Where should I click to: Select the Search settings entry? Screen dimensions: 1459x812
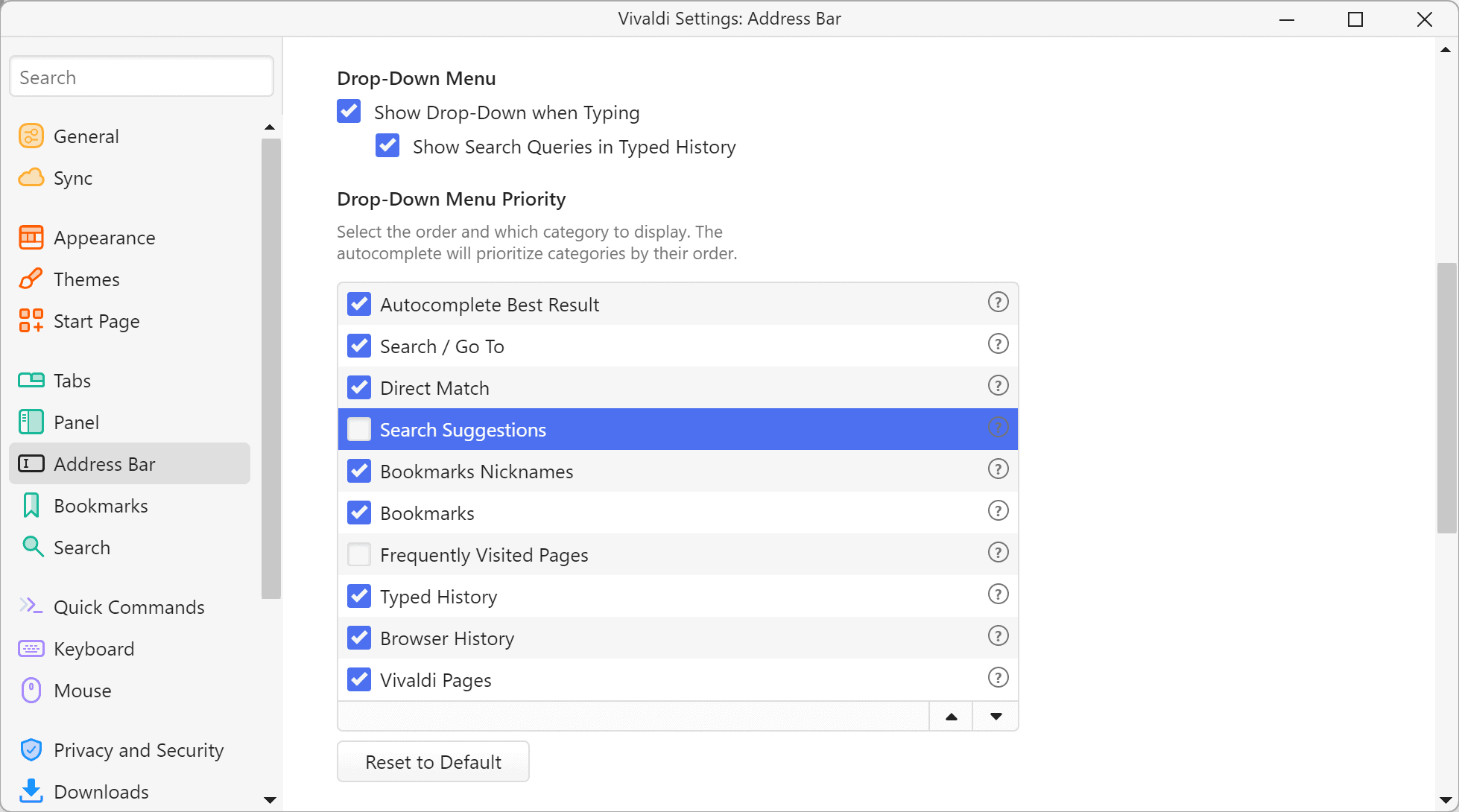pyautogui.click(x=82, y=547)
